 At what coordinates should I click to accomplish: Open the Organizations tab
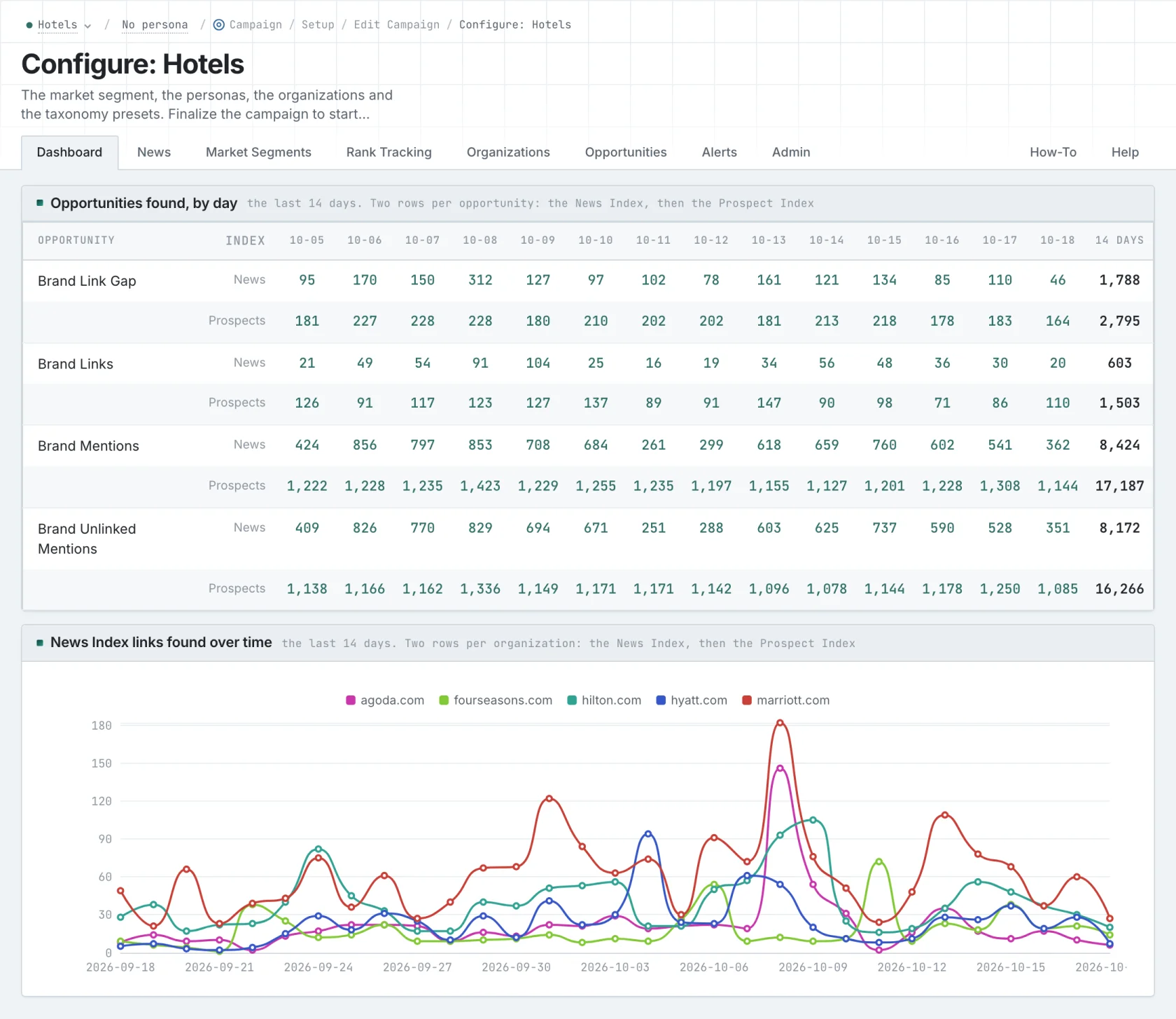tap(508, 152)
